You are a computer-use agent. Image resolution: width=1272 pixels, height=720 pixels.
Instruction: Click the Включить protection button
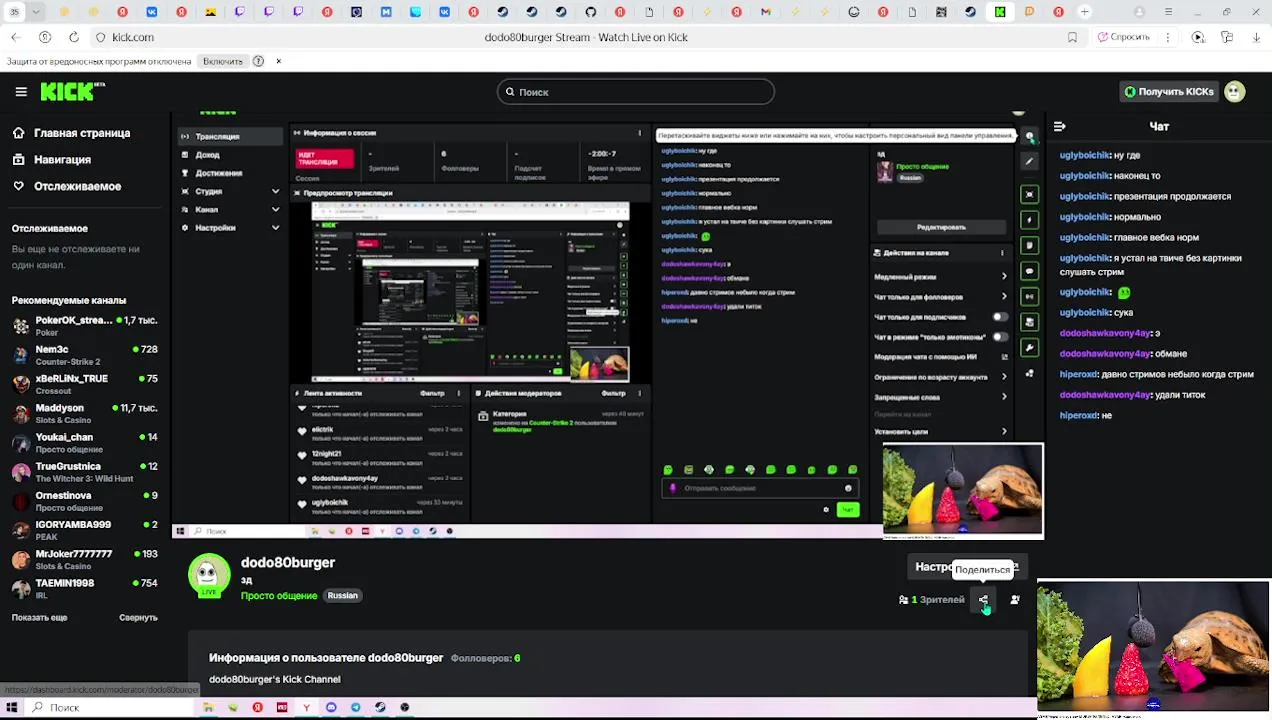(222, 61)
